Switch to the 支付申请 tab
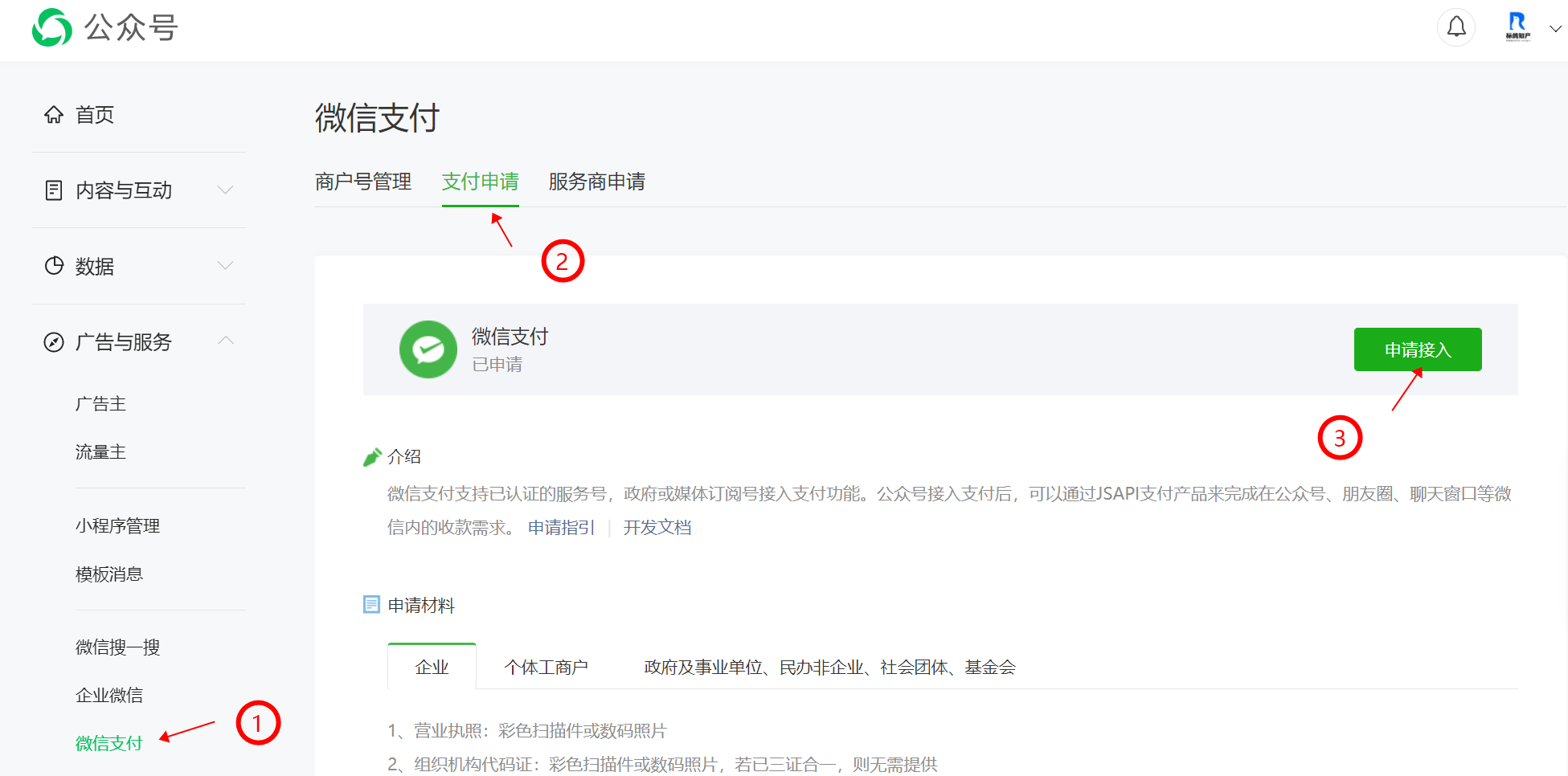The width and height of the screenshot is (1568, 776). tap(481, 182)
